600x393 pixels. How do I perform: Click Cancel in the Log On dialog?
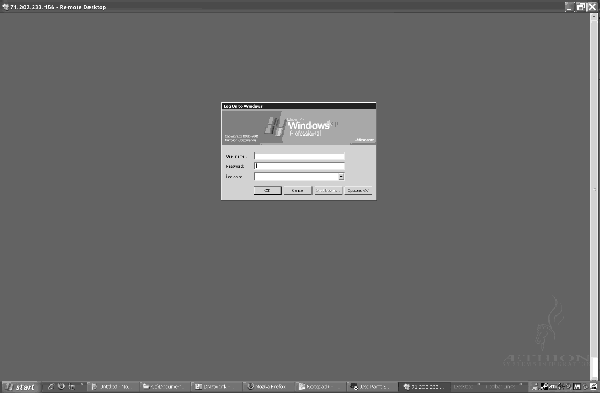click(x=297, y=190)
